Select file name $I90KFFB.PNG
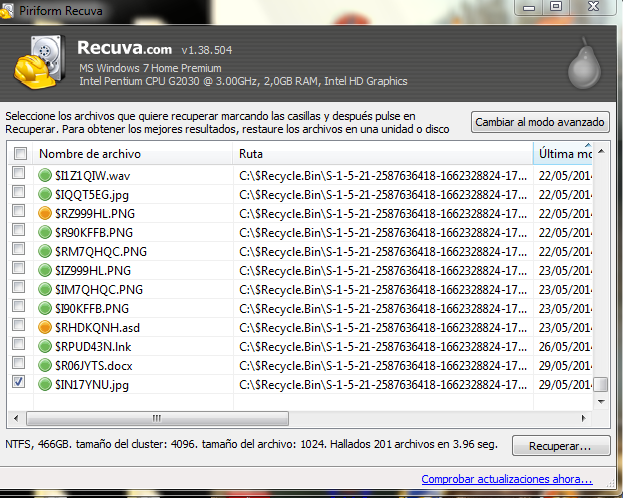The height and width of the screenshot is (498, 623). pyautogui.click(x=92, y=309)
